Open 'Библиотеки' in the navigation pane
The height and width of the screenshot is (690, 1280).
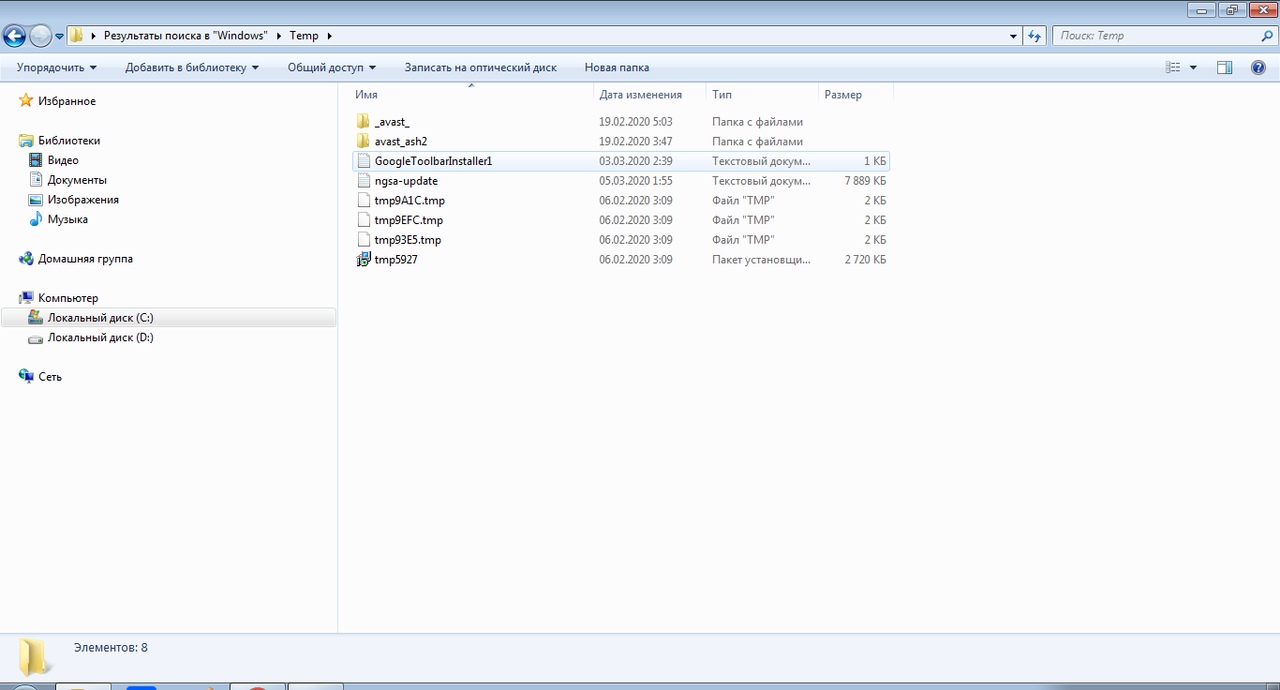(x=69, y=141)
